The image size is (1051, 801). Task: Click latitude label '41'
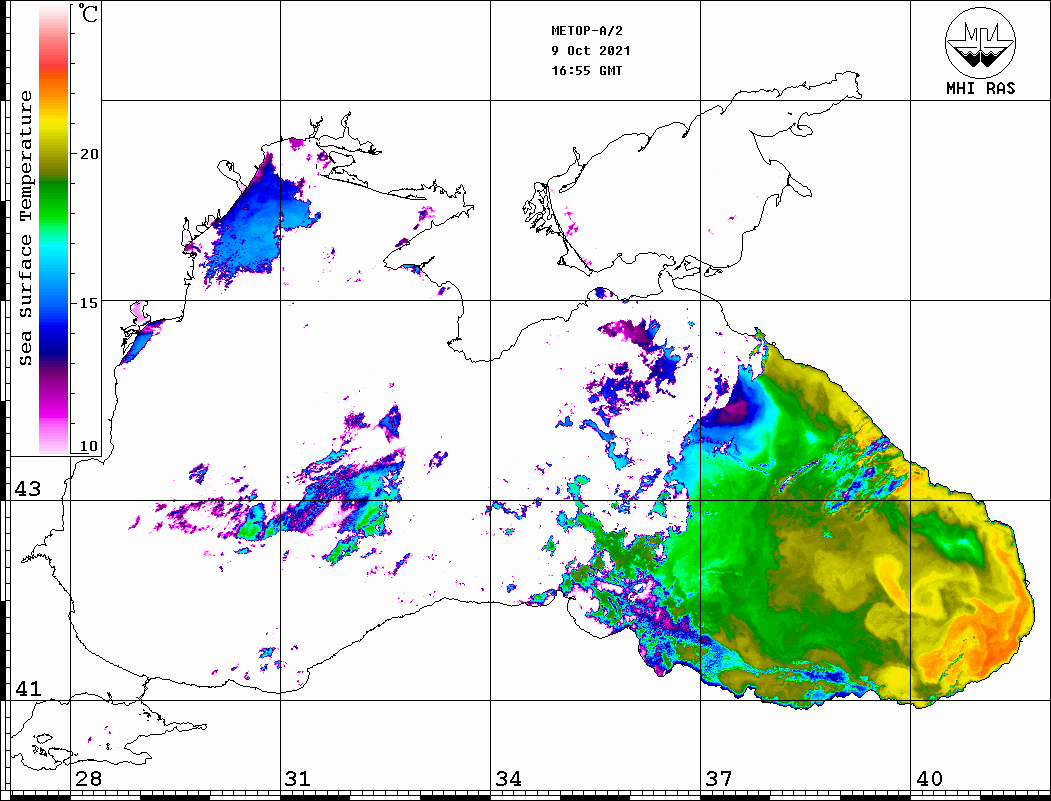(x=28, y=688)
